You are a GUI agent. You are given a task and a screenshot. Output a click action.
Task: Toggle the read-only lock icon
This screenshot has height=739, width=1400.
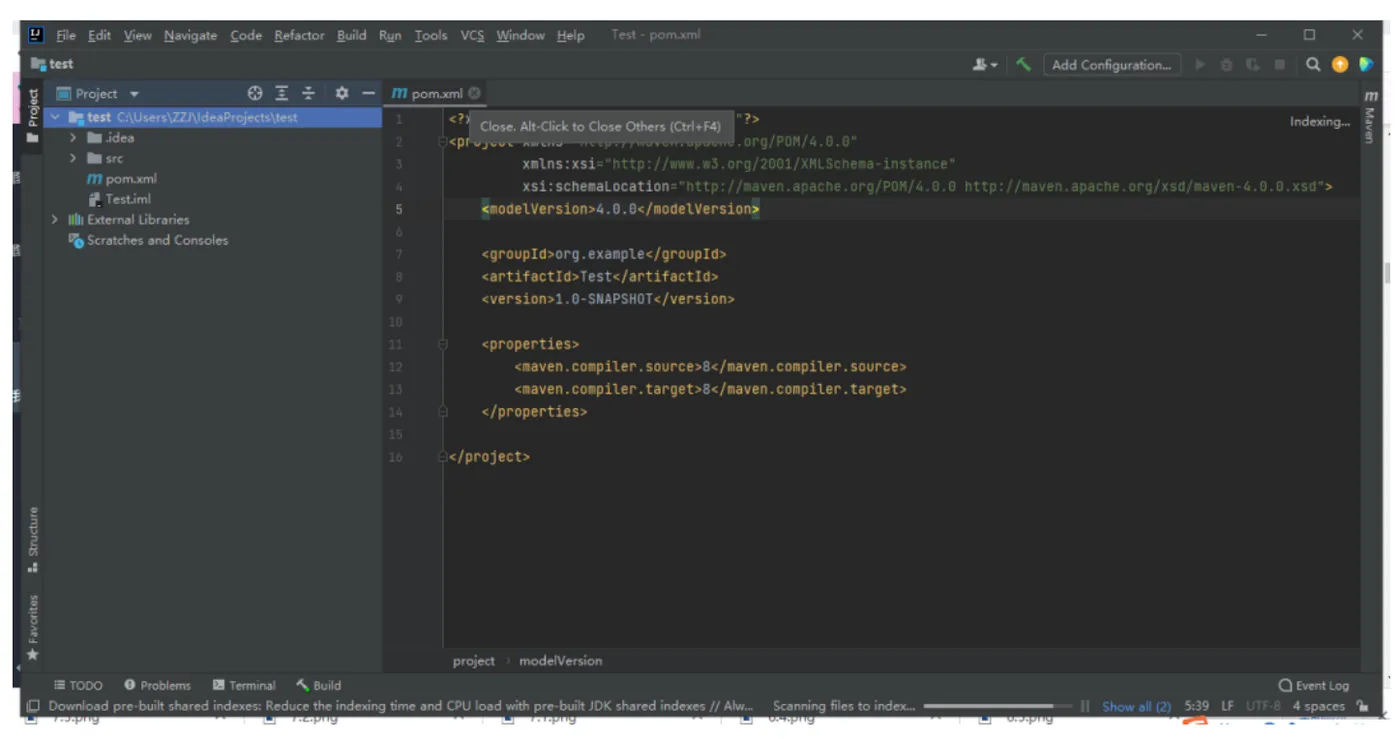click(x=1362, y=706)
